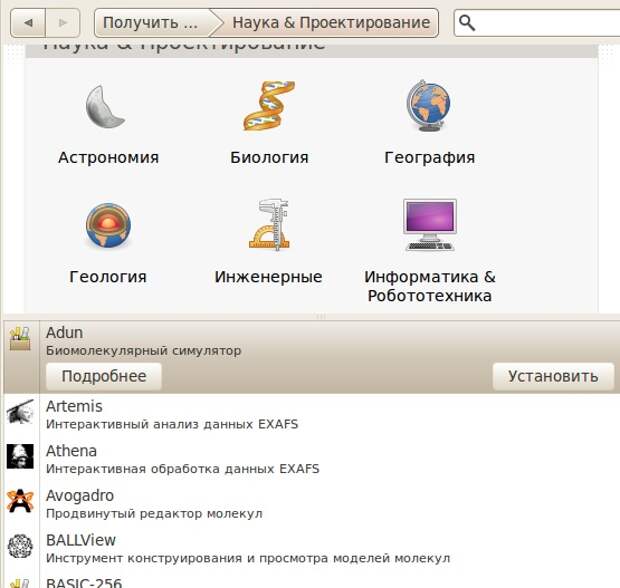Open the Инженерные caliper icon
620x588 pixels.
[x=269, y=225]
